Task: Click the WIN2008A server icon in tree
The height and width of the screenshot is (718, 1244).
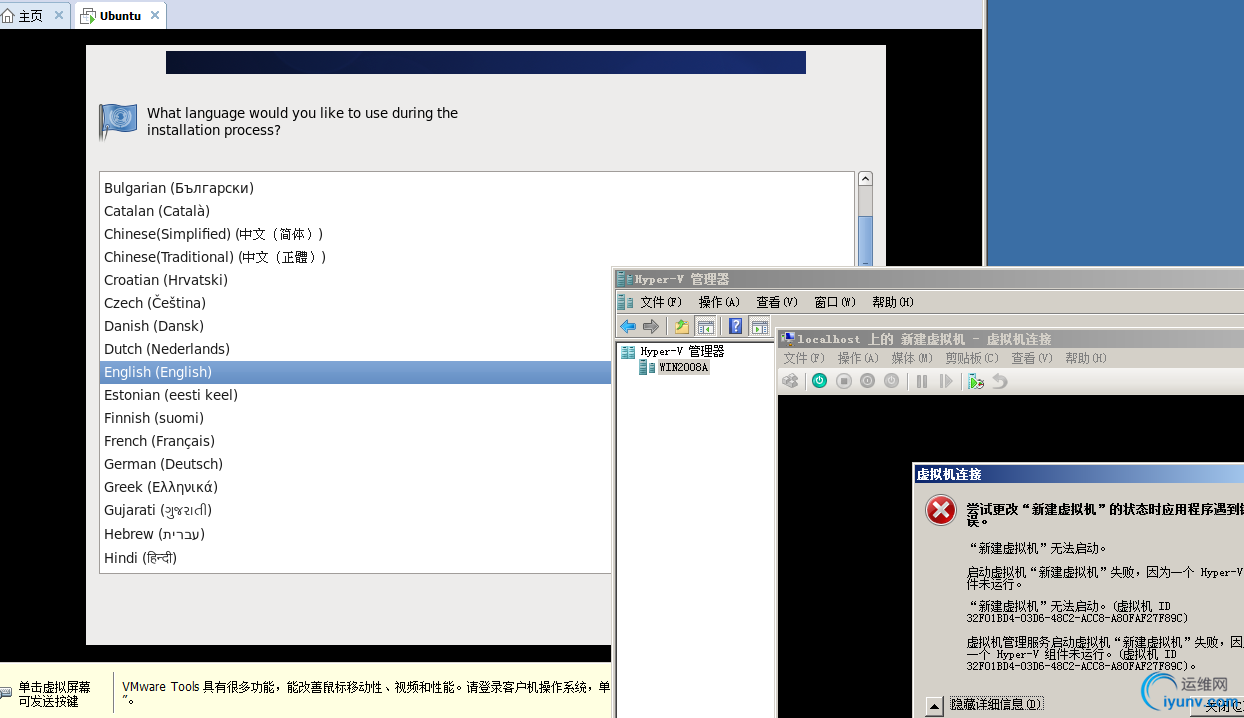Action: coord(647,367)
